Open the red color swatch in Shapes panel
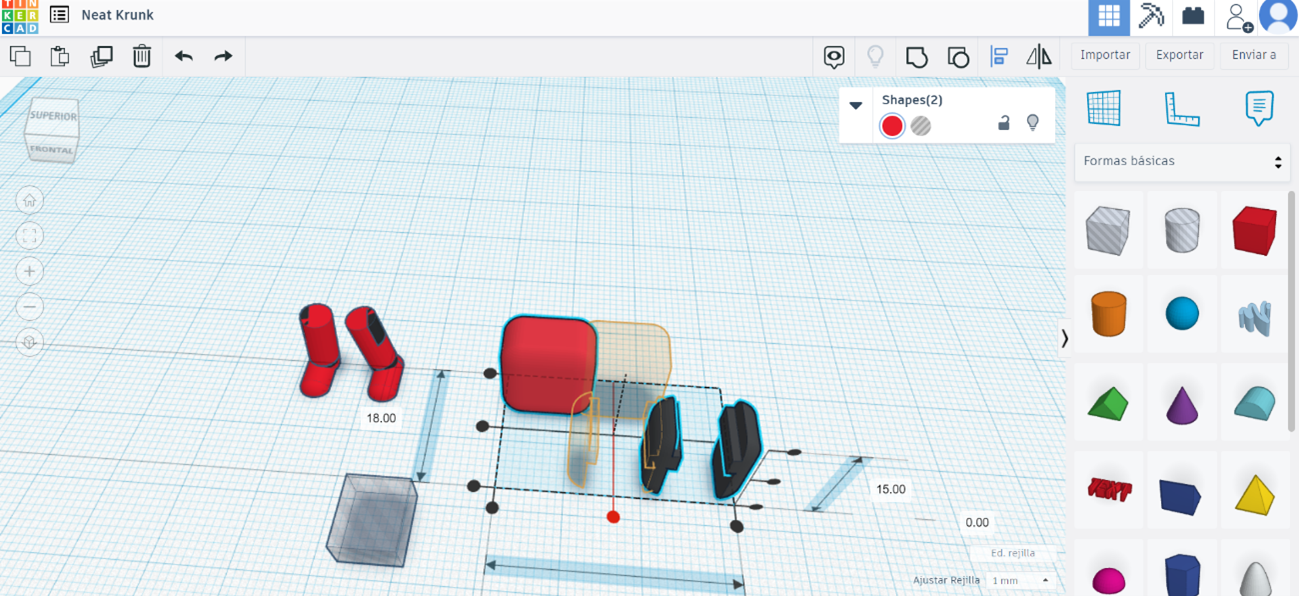This screenshot has height=596, width=1299. pos(891,126)
